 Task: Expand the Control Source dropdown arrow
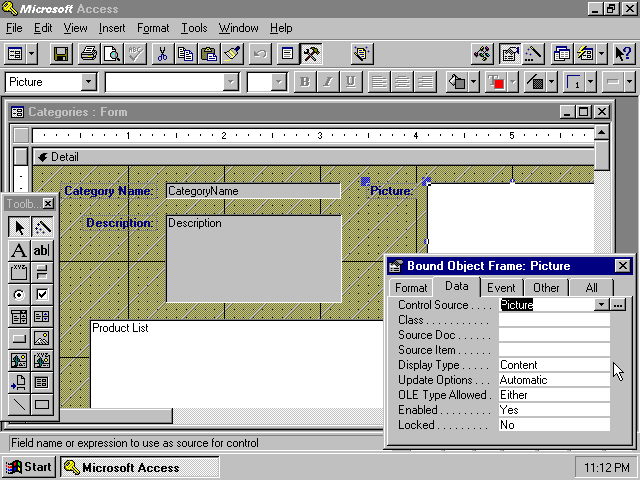click(x=601, y=305)
